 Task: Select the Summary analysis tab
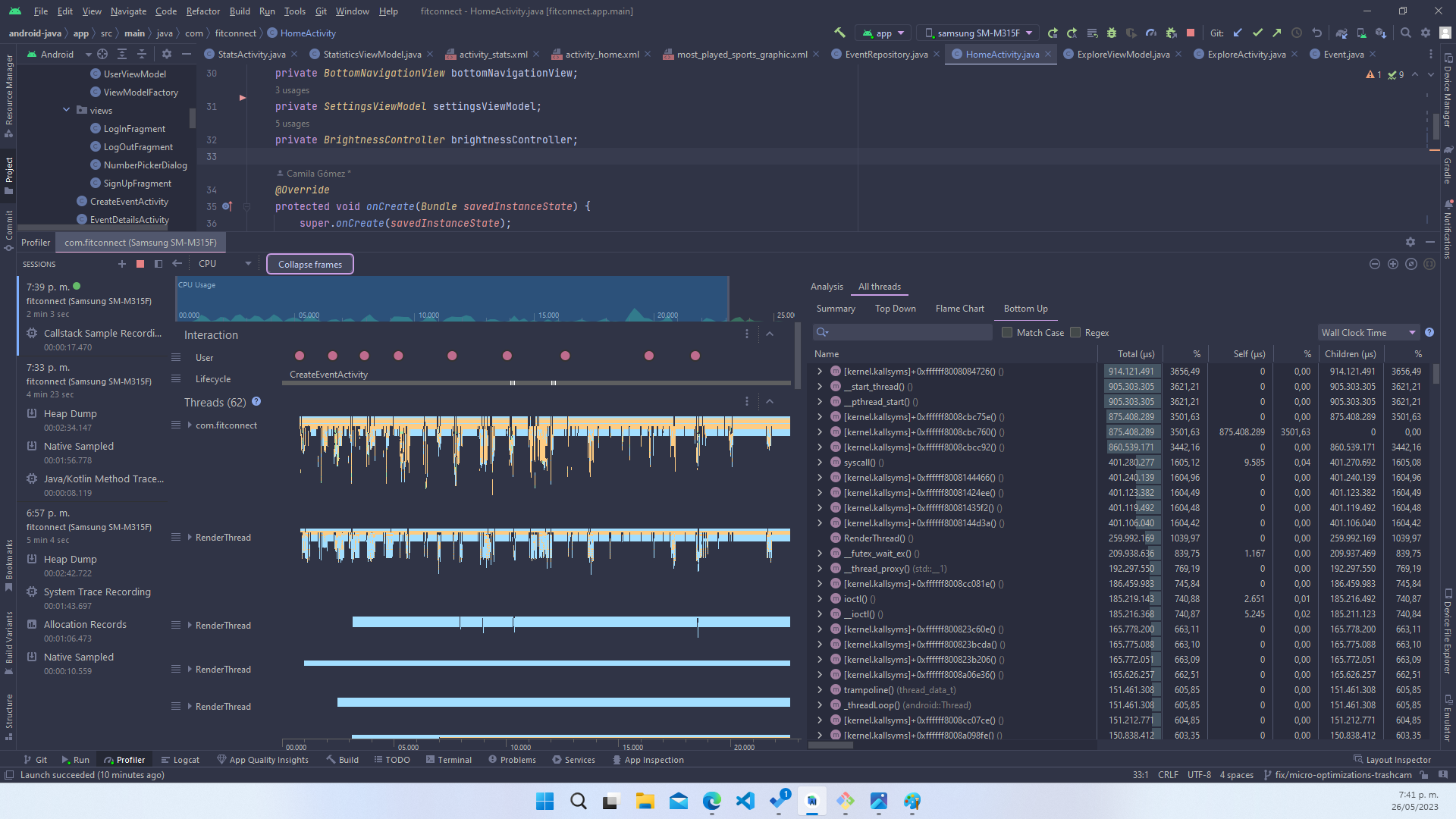835,308
